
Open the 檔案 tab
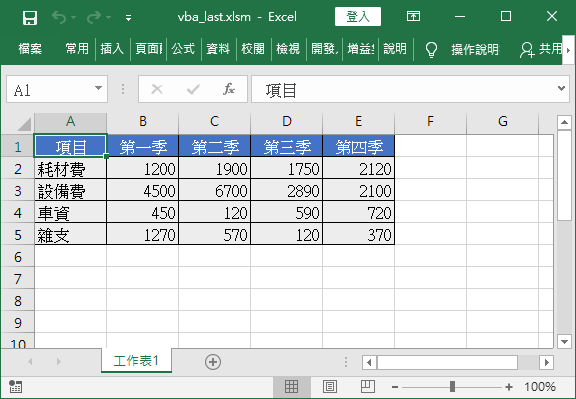tap(30, 48)
